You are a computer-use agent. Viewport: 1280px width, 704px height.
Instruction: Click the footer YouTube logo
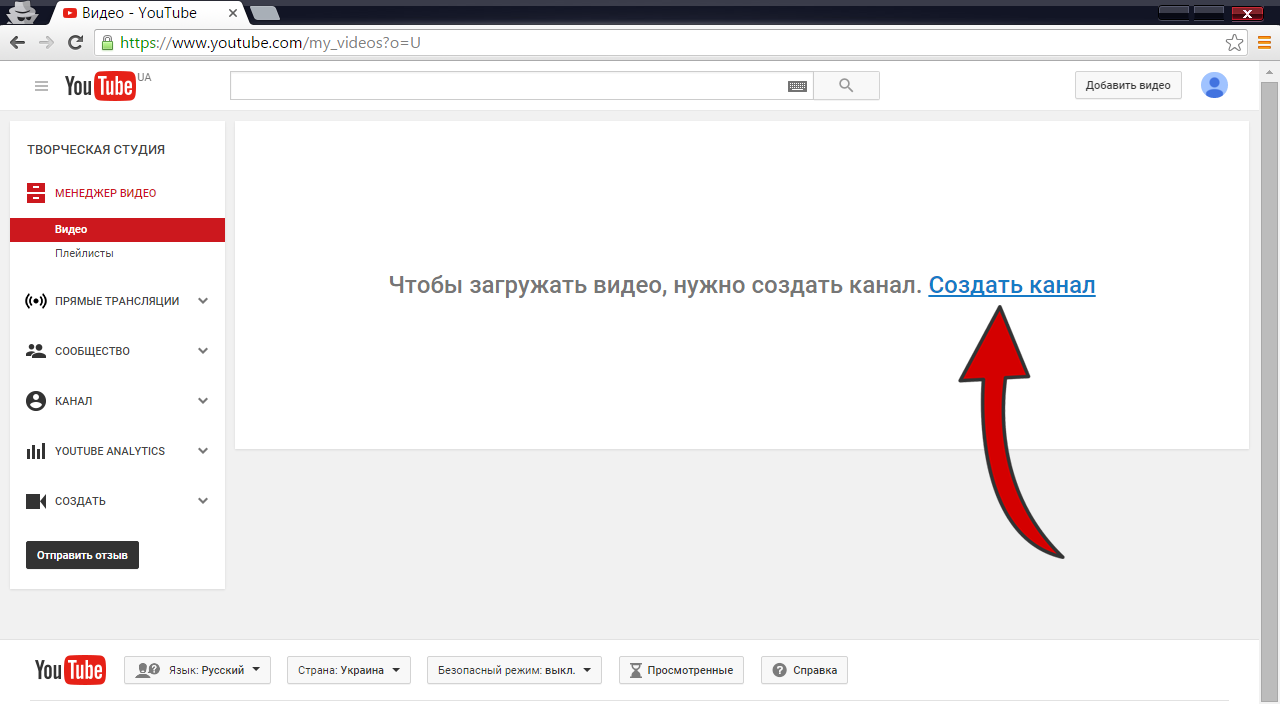pos(70,670)
